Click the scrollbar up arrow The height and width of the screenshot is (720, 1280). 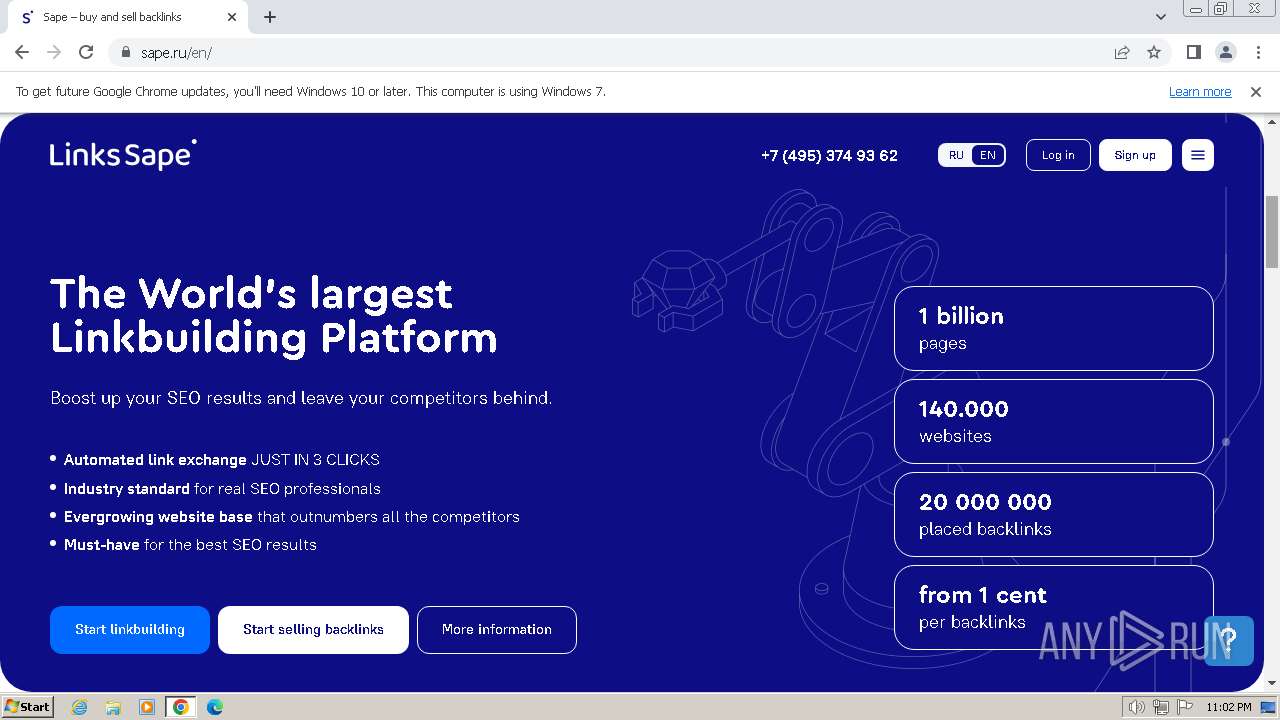click(1272, 121)
